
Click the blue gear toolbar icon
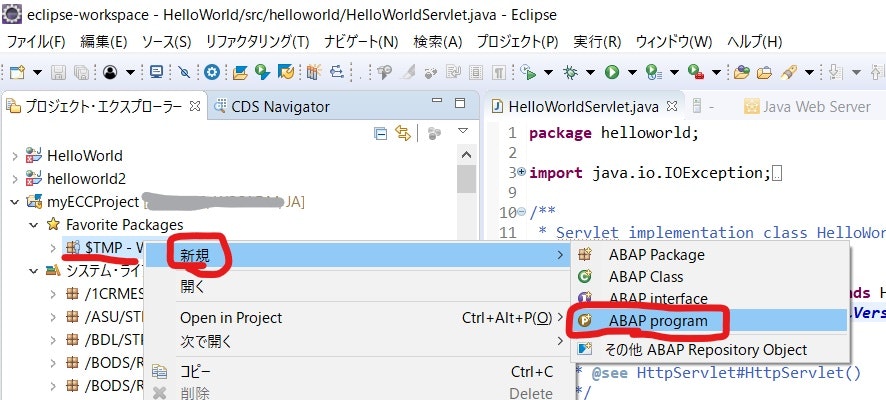212,72
